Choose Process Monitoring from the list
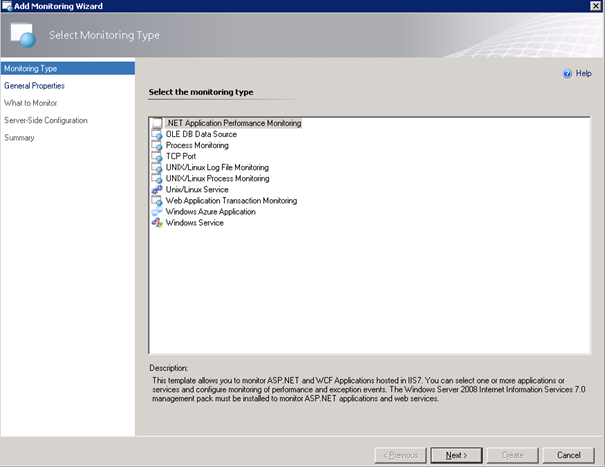 coord(197,146)
